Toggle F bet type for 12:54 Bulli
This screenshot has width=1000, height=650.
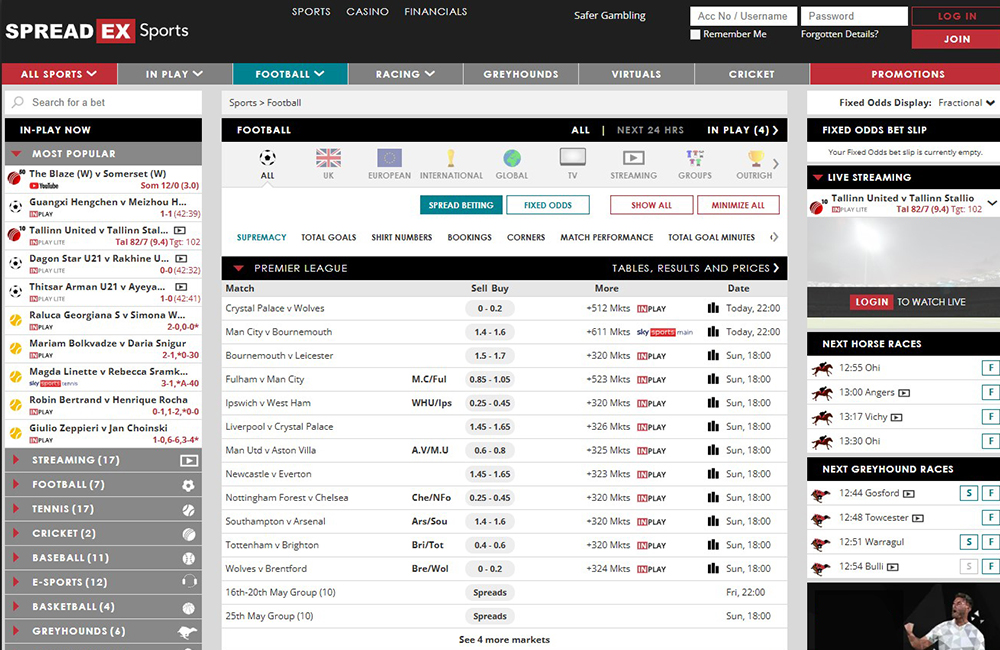[990, 566]
